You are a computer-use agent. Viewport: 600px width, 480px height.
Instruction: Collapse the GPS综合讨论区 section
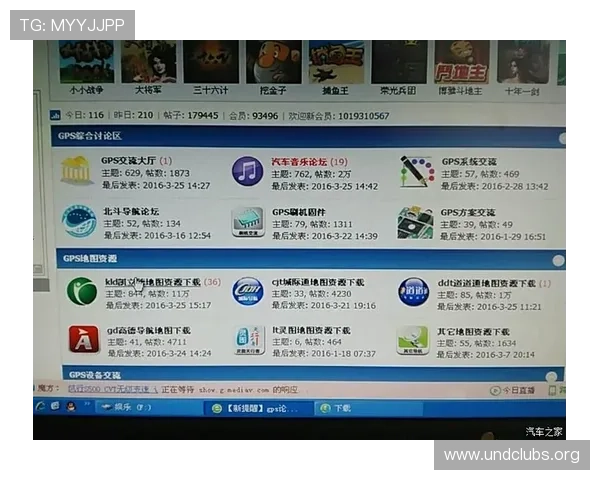point(562,139)
